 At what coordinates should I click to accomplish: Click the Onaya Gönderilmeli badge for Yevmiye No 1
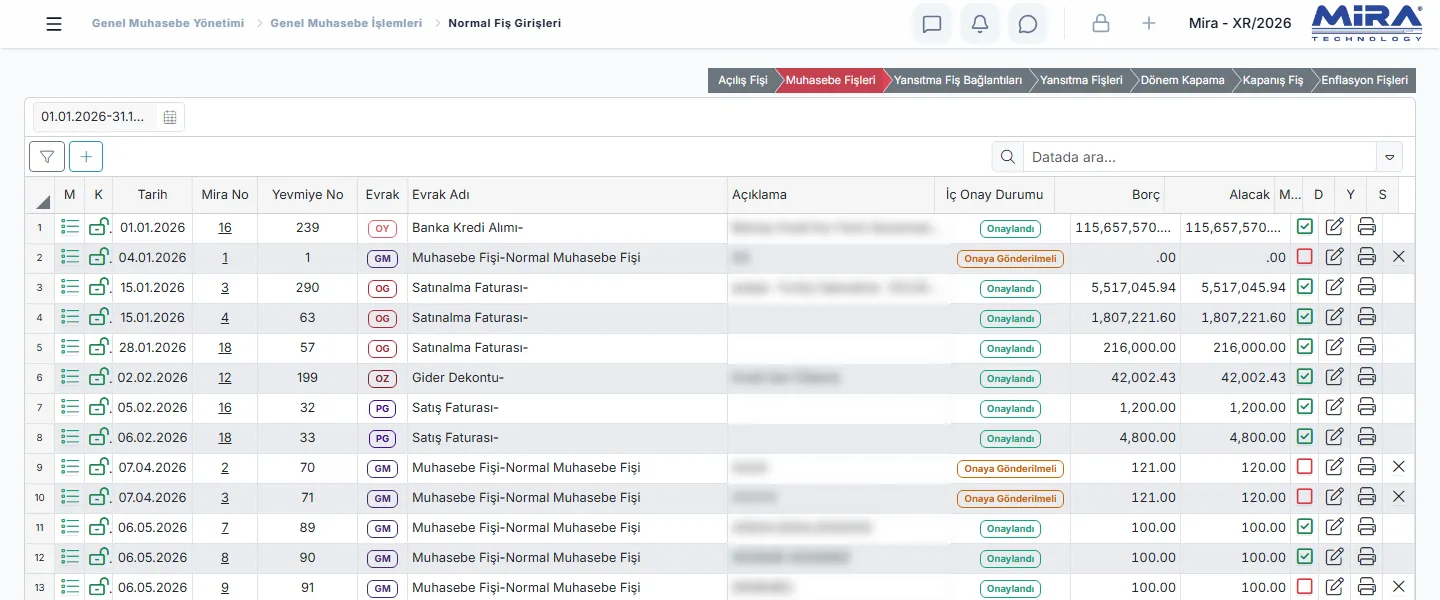[1010, 258]
